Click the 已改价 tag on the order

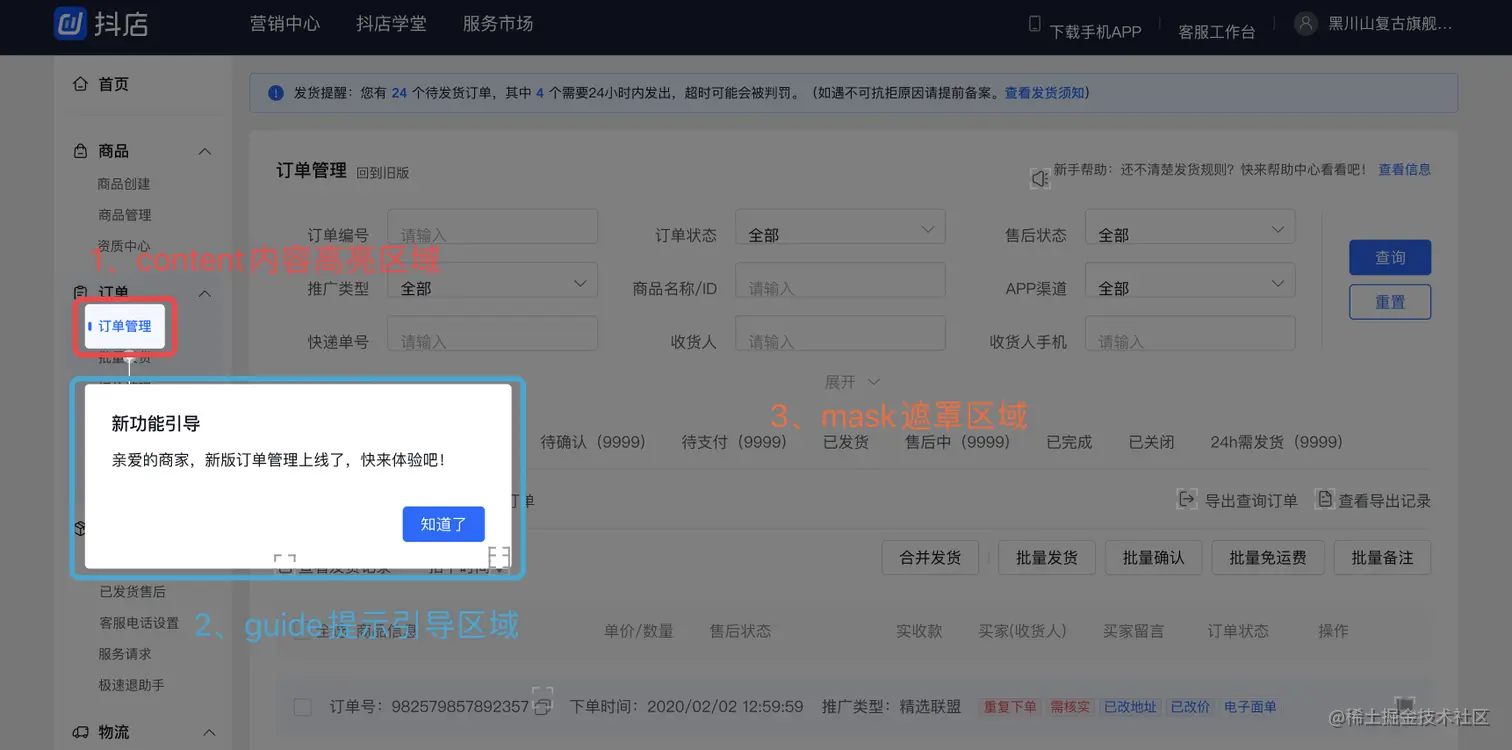point(1190,707)
